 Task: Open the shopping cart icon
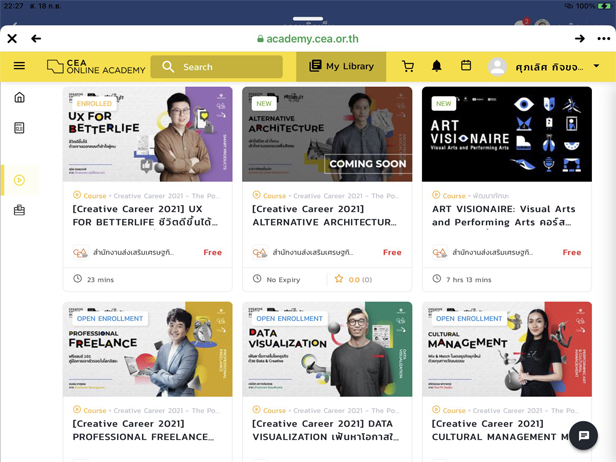coord(408,66)
